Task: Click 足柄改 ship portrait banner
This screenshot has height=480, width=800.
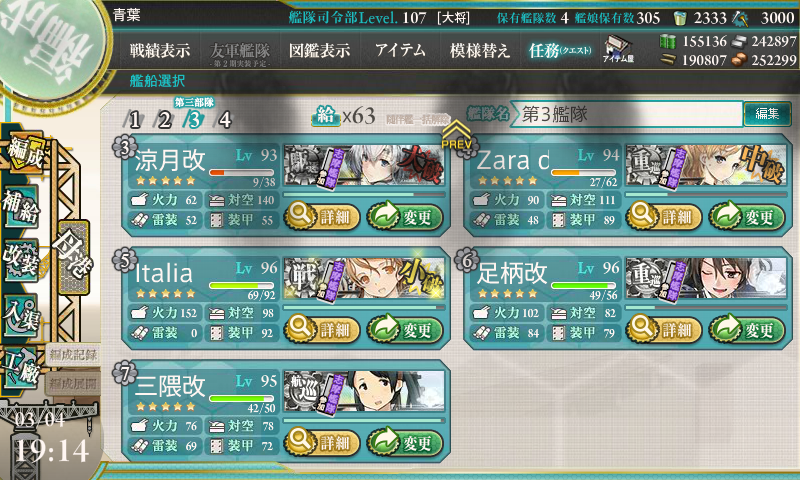Action: (707, 279)
